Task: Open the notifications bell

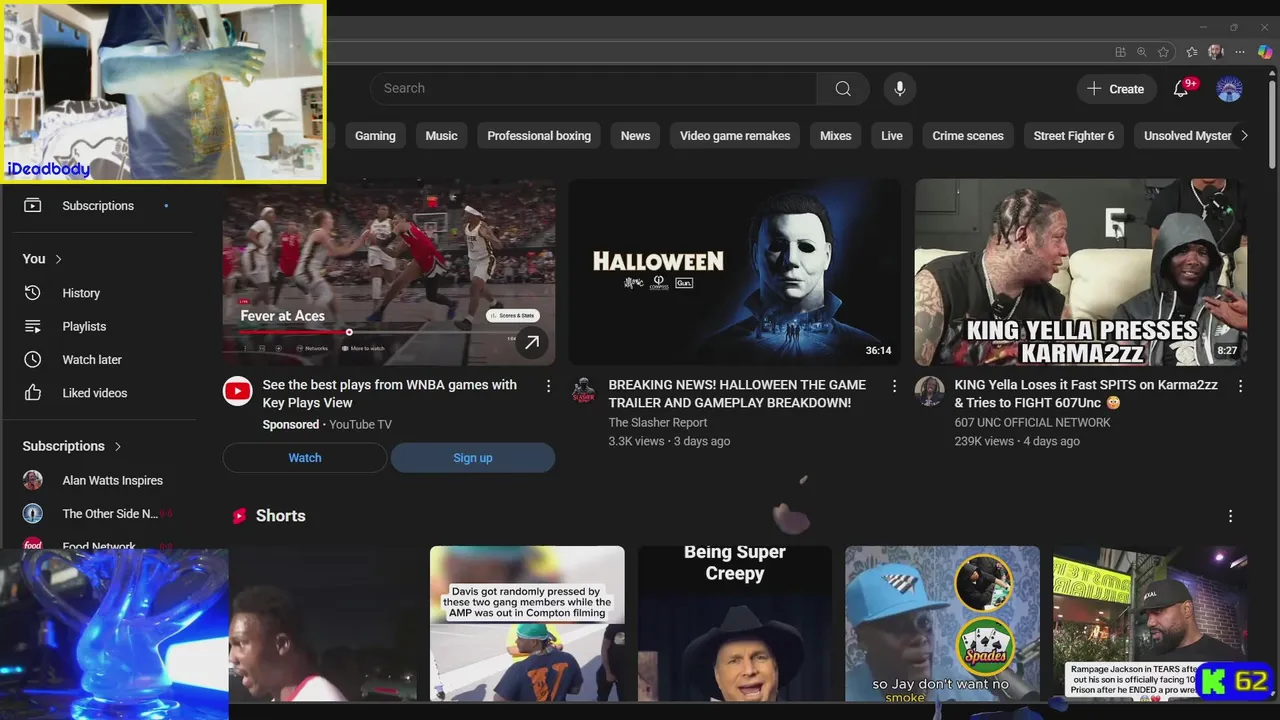Action: coord(1181,88)
